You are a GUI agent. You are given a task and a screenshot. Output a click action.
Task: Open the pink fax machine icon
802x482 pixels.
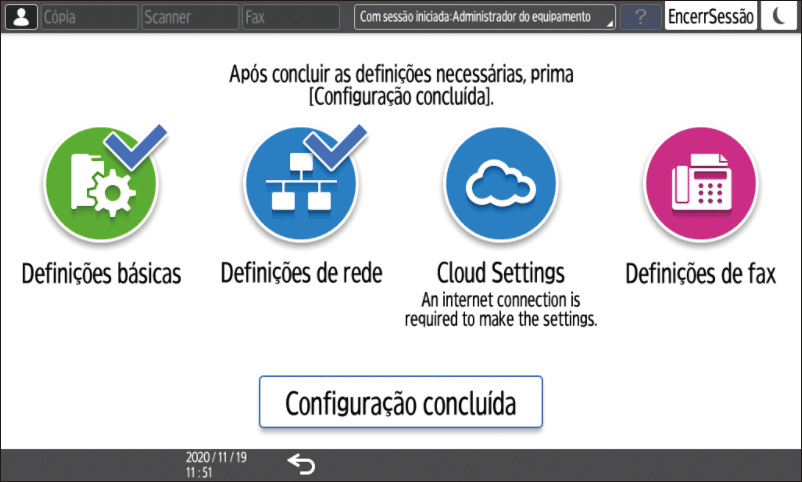coord(701,184)
